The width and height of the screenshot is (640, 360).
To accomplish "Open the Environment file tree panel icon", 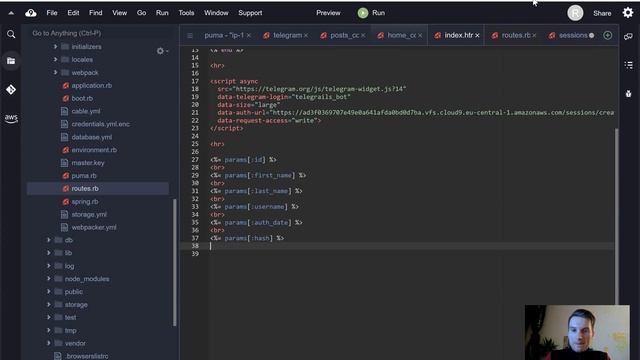I will 11,61.
